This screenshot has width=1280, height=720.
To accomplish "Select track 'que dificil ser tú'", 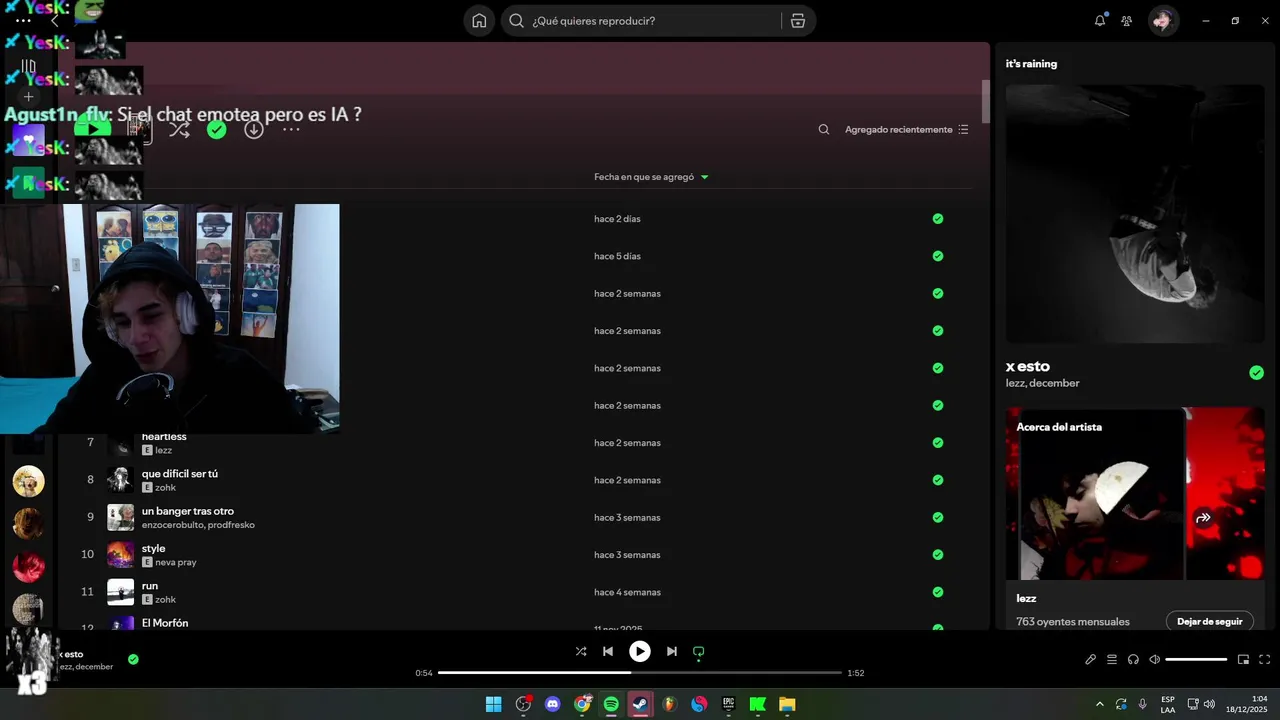I will 180,474.
